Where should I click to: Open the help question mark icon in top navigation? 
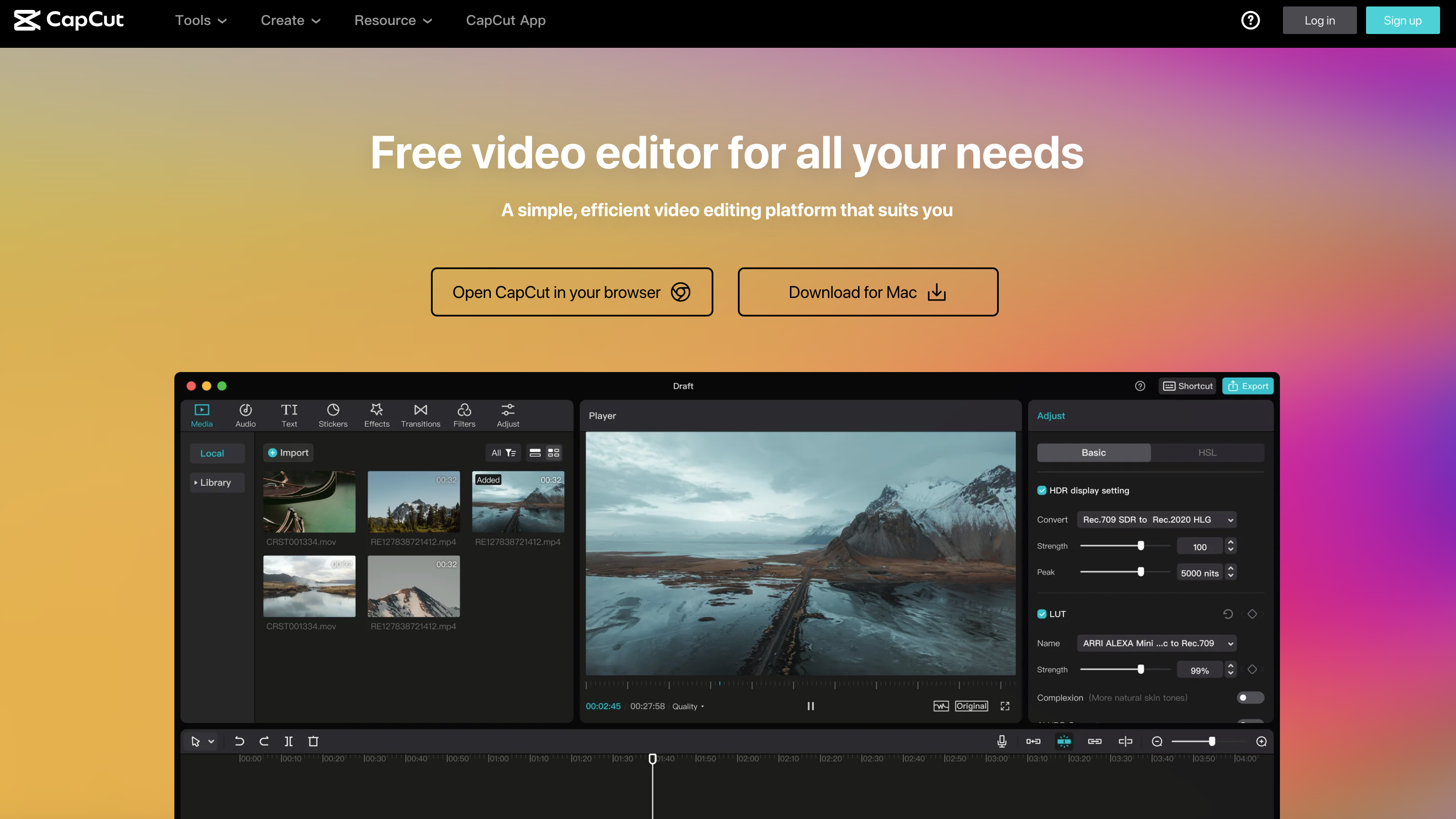point(1250,20)
